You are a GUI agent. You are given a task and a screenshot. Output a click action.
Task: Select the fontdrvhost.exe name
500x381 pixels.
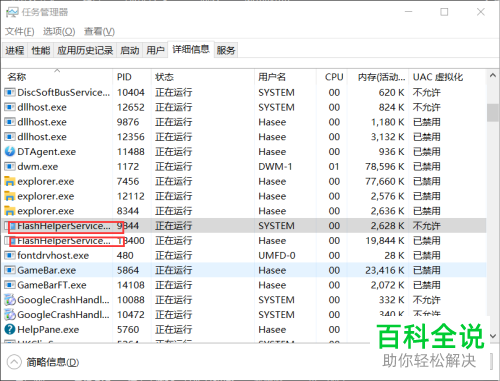pos(53,255)
